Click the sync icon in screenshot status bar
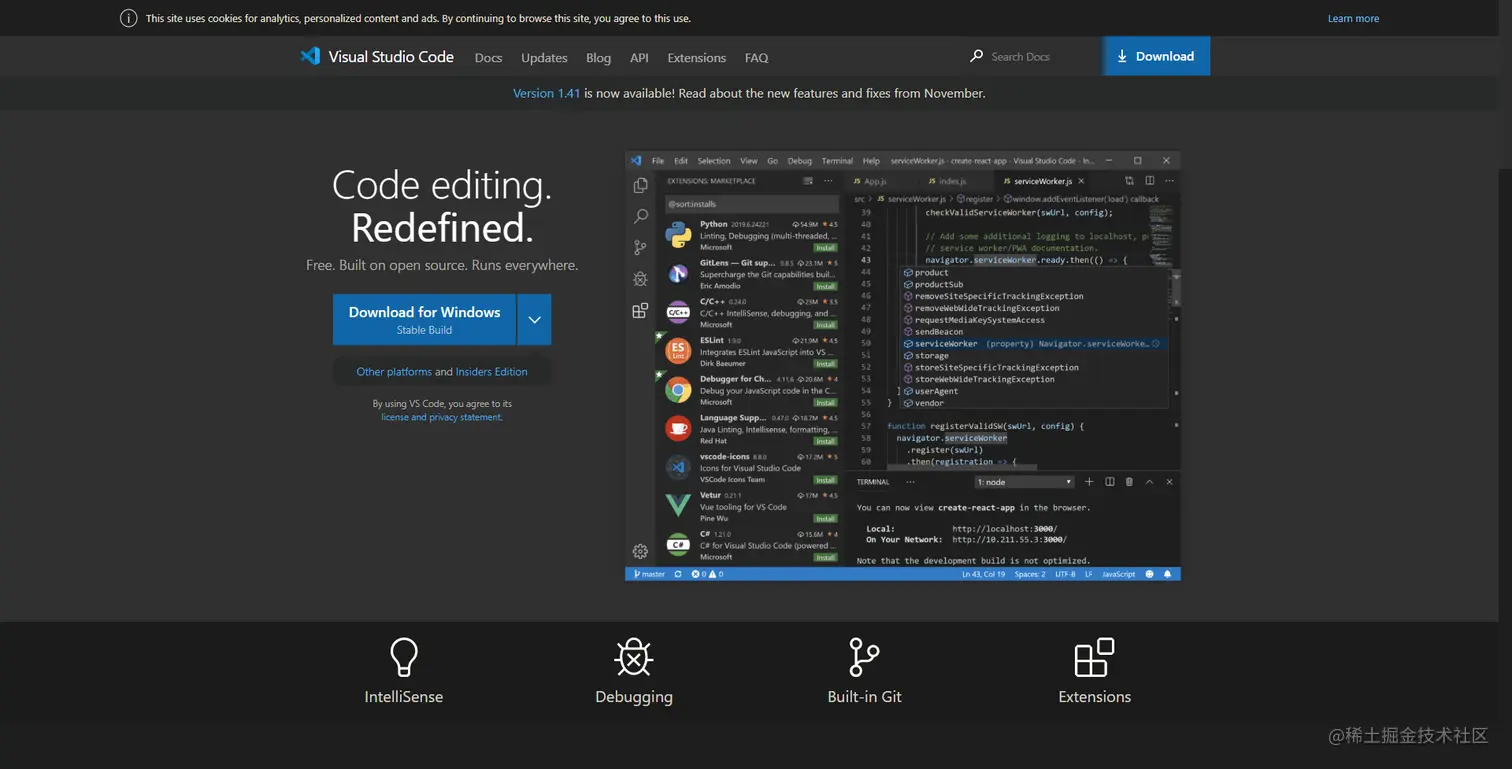The width and height of the screenshot is (1512, 769). 678,574
